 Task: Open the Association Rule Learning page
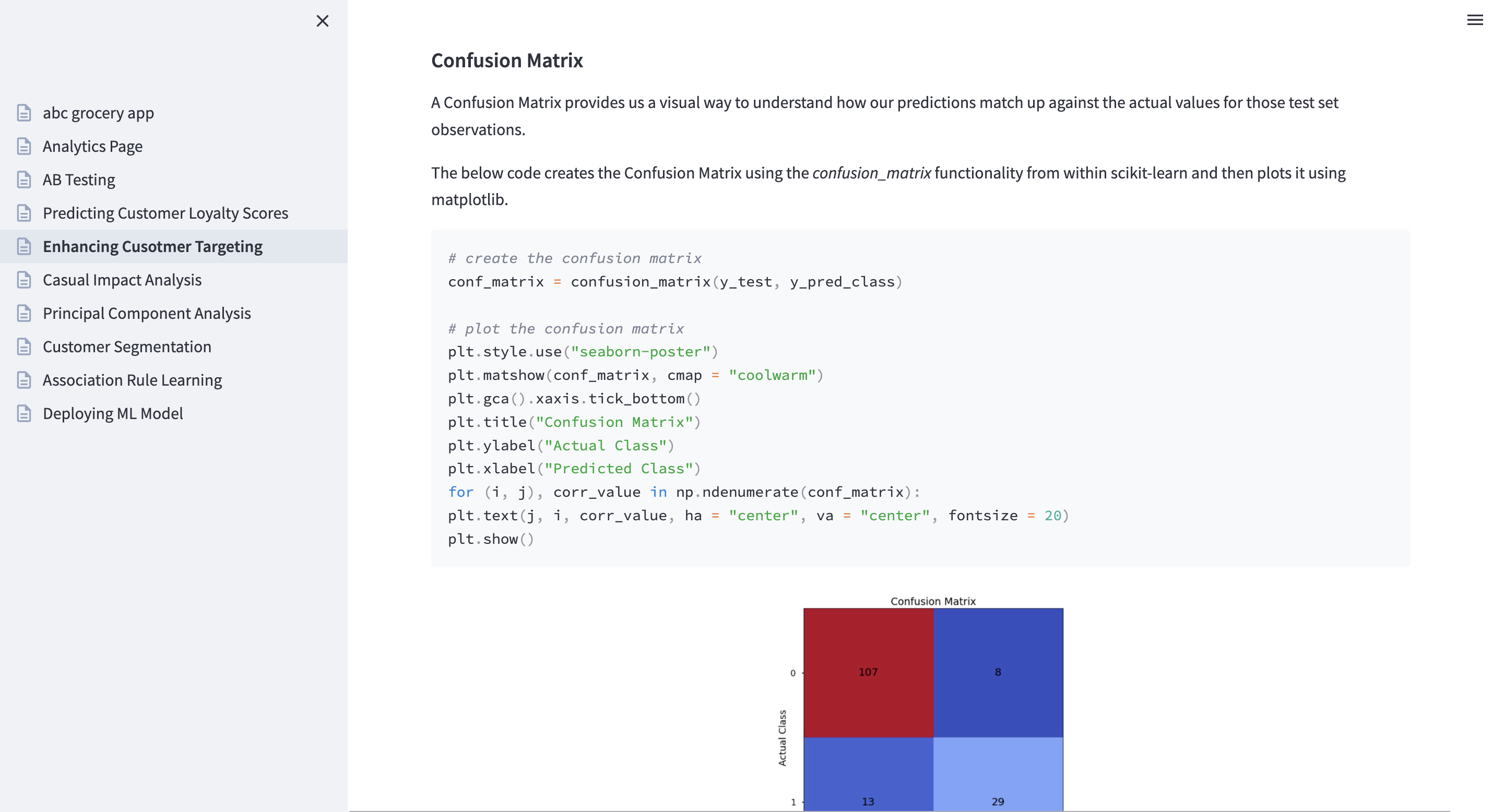click(132, 380)
